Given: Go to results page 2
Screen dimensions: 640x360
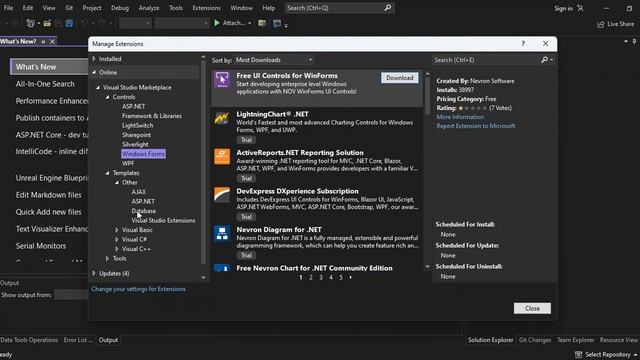Looking at the screenshot, I should pyautogui.click(x=311, y=278).
